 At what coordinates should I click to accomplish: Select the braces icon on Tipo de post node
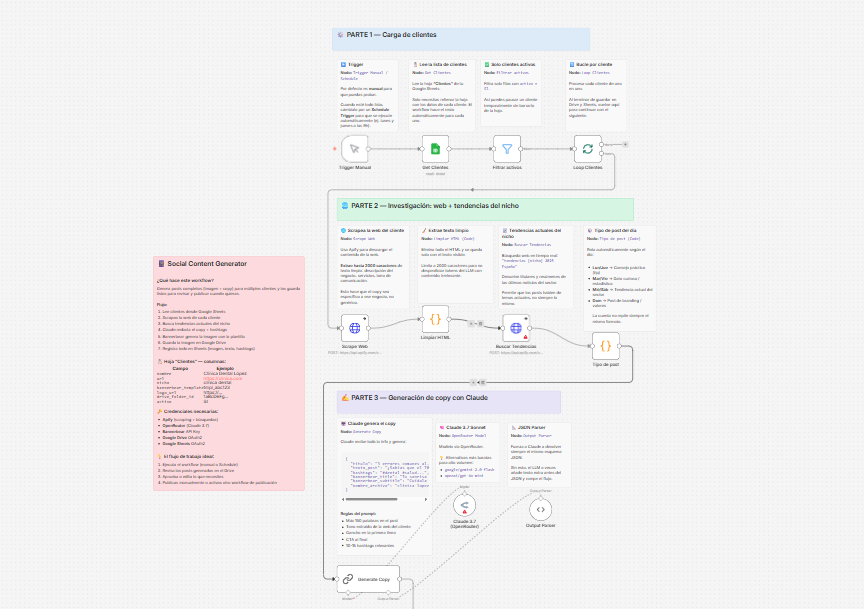pos(606,346)
